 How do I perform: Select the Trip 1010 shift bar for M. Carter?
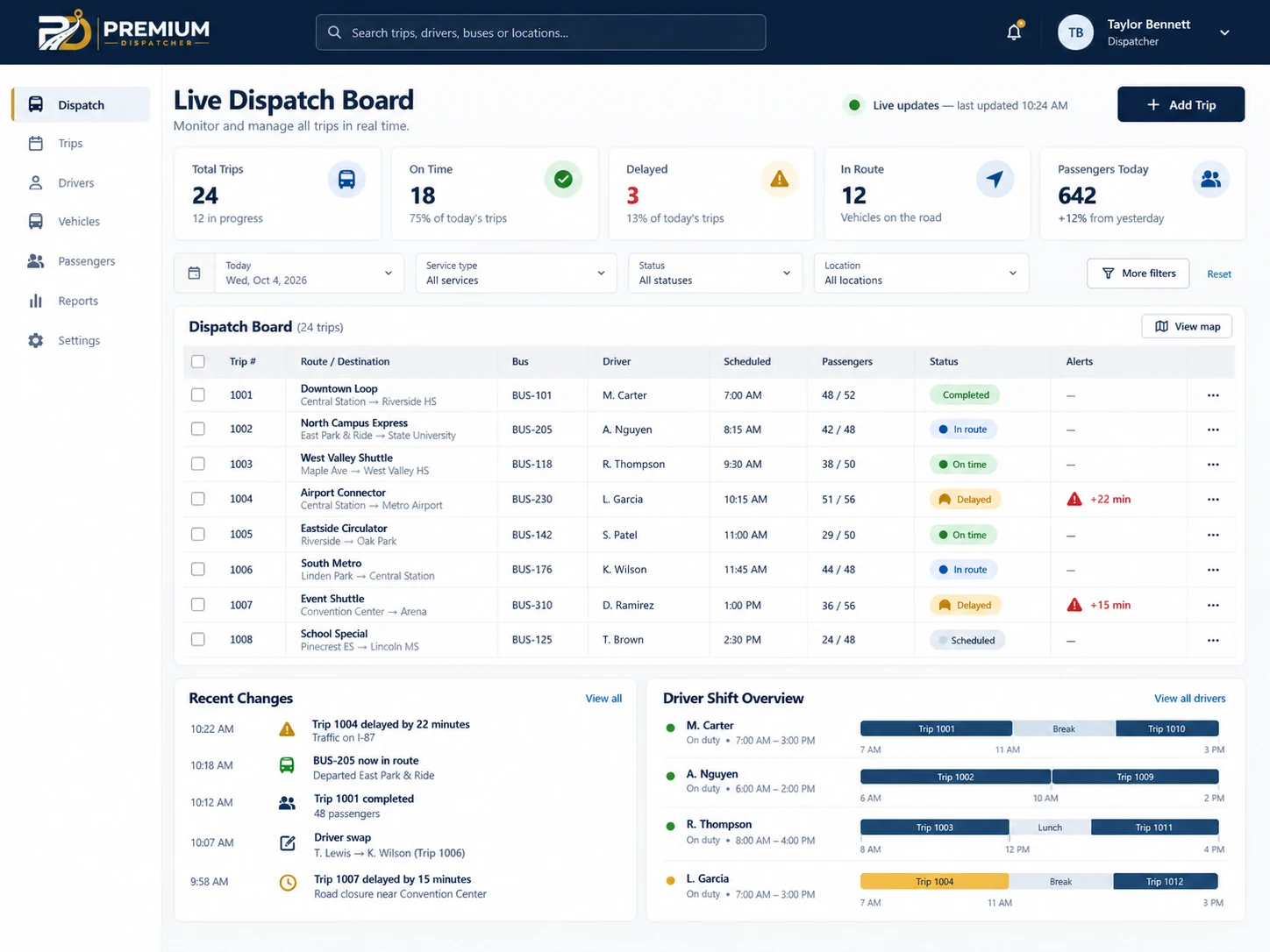(x=1167, y=728)
